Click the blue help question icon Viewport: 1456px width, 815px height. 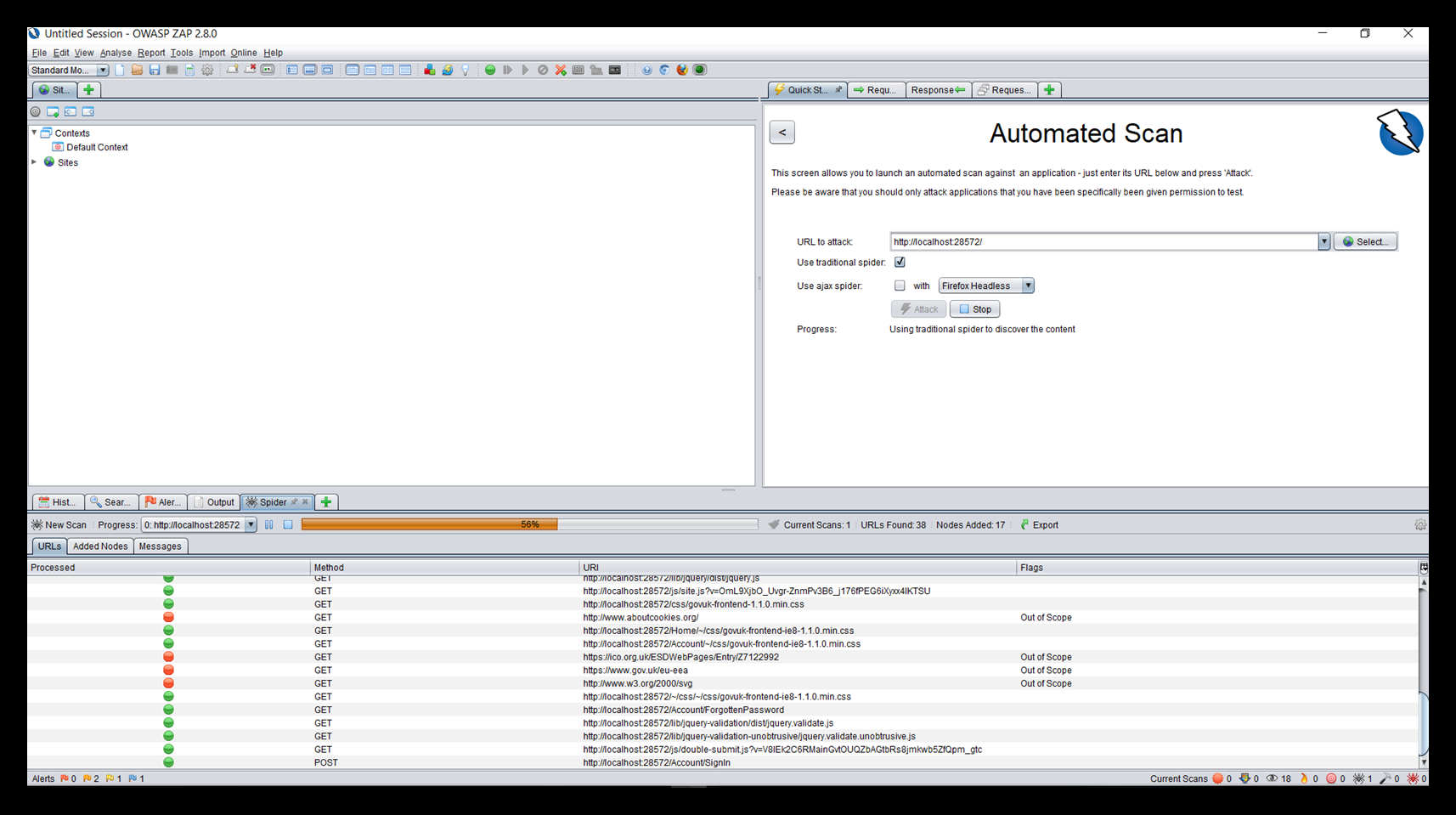point(647,70)
